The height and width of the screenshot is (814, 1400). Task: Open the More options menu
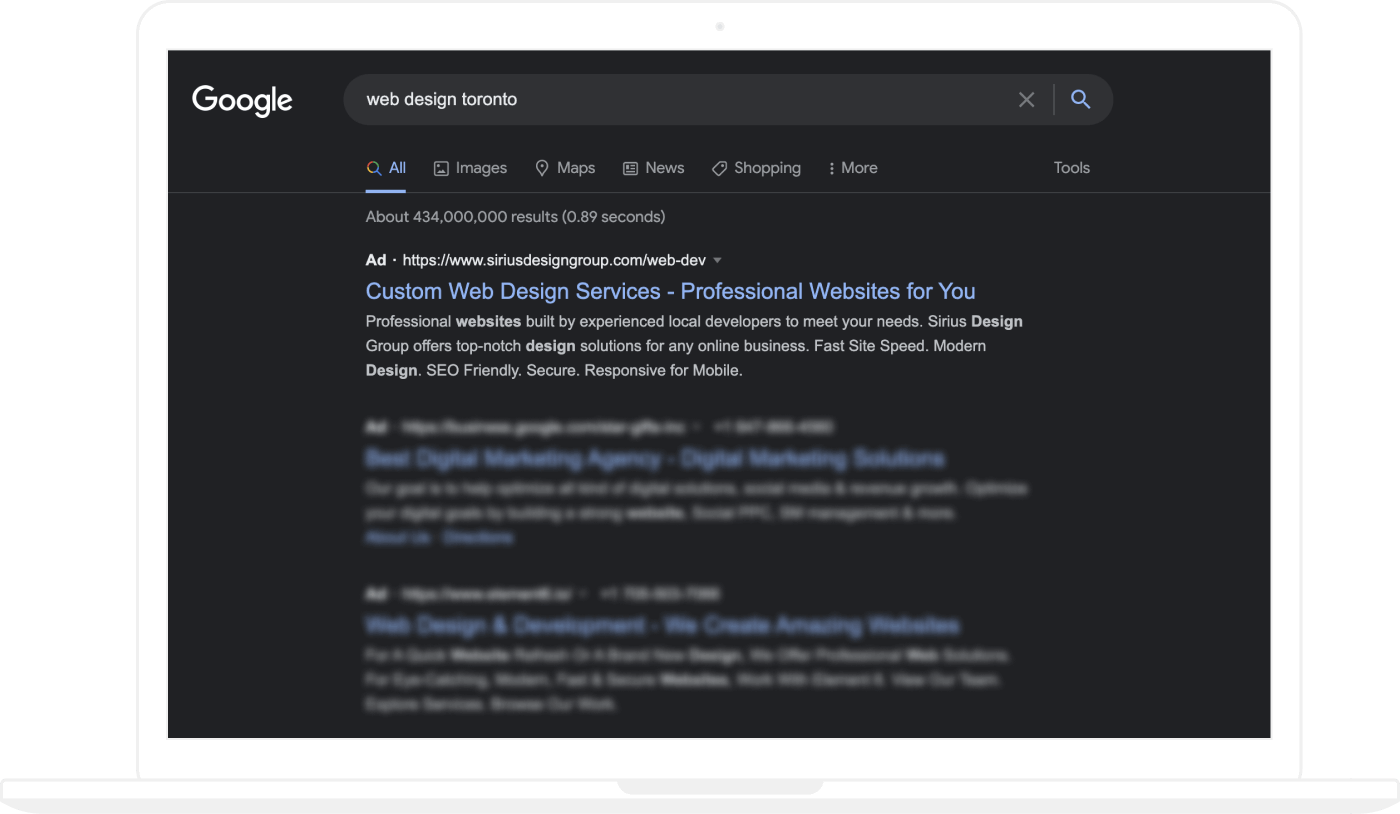coord(852,168)
